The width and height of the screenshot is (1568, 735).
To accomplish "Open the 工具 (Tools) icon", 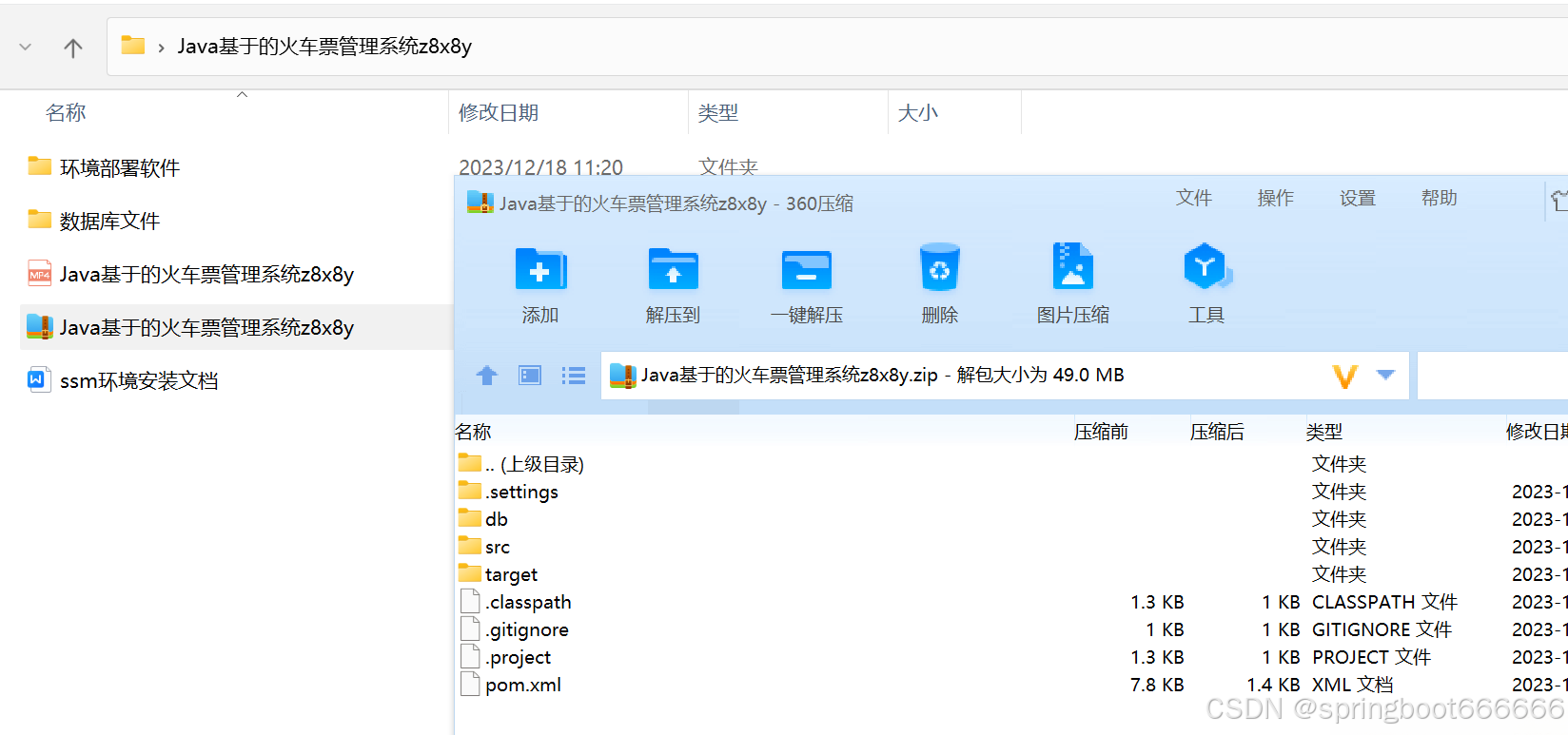I will click(x=1206, y=266).
